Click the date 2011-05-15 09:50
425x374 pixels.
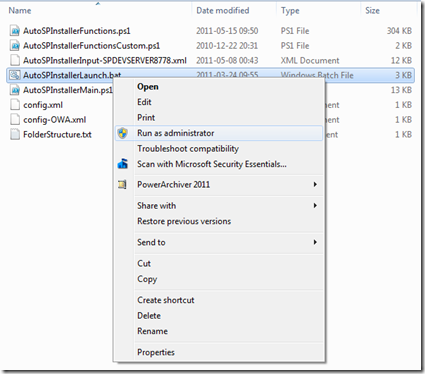pos(227,31)
